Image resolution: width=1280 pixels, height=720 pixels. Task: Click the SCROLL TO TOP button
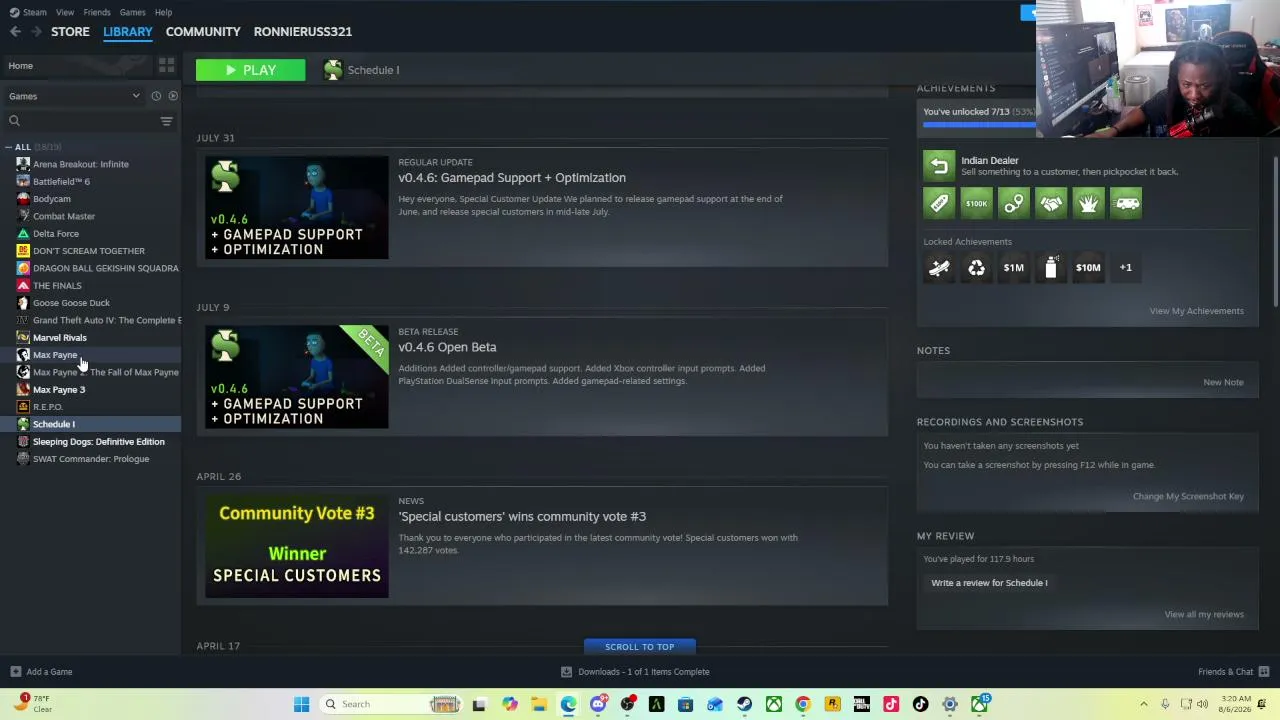click(x=639, y=647)
